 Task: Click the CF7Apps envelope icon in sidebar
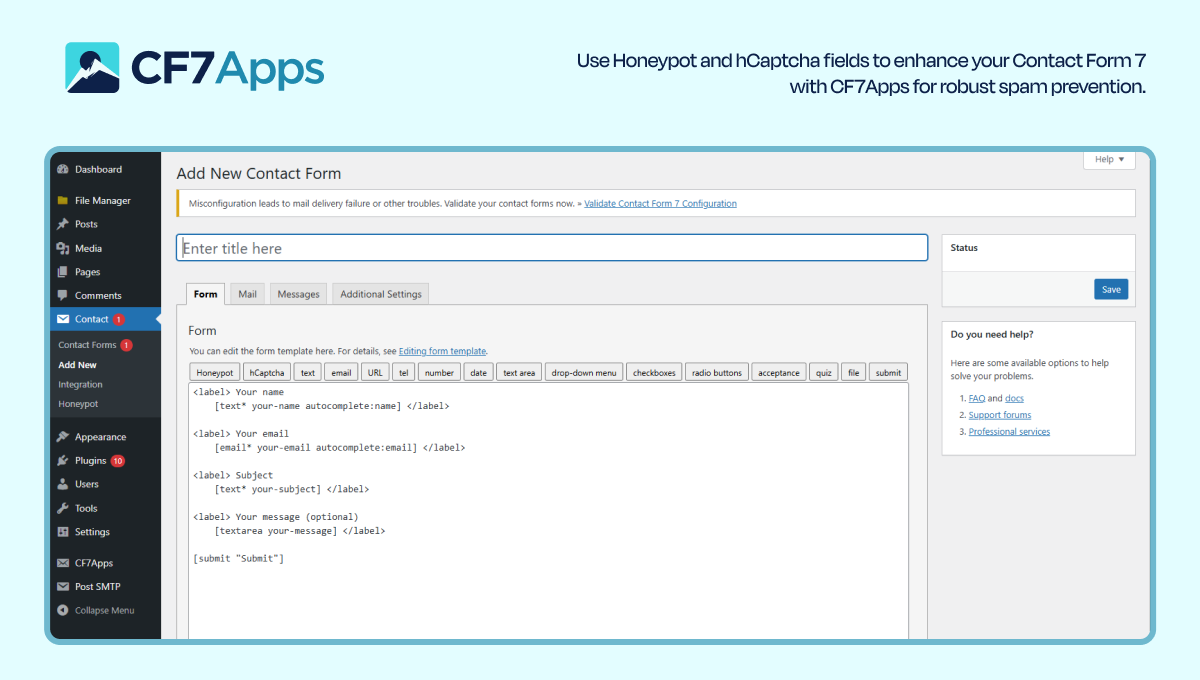pyautogui.click(x=63, y=563)
